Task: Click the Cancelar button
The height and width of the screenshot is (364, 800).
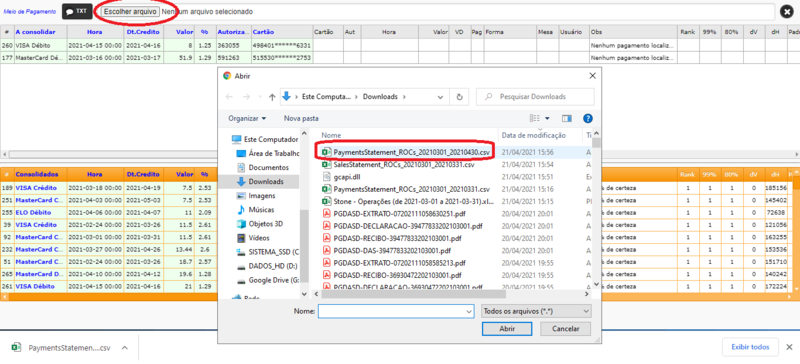Action: [566, 329]
